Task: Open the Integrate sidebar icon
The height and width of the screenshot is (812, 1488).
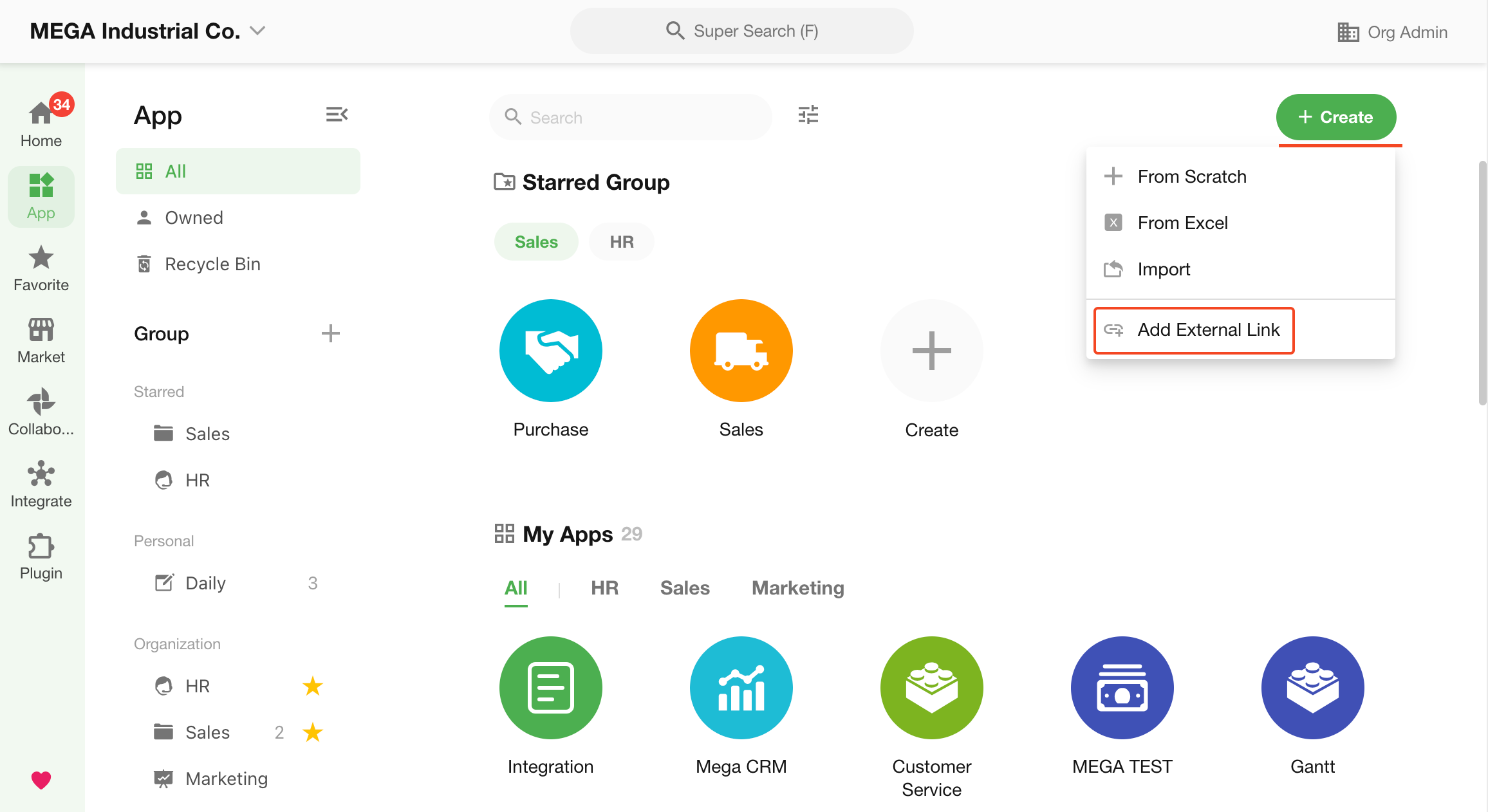Action: coord(41,484)
